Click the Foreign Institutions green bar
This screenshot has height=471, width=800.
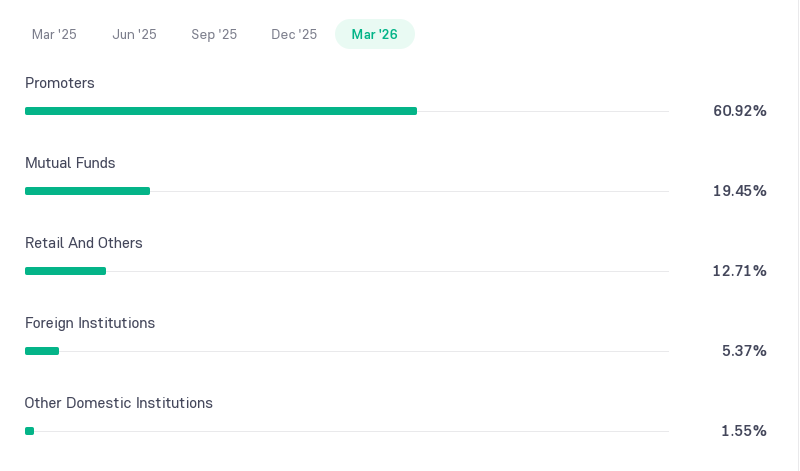tap(42, 351)
